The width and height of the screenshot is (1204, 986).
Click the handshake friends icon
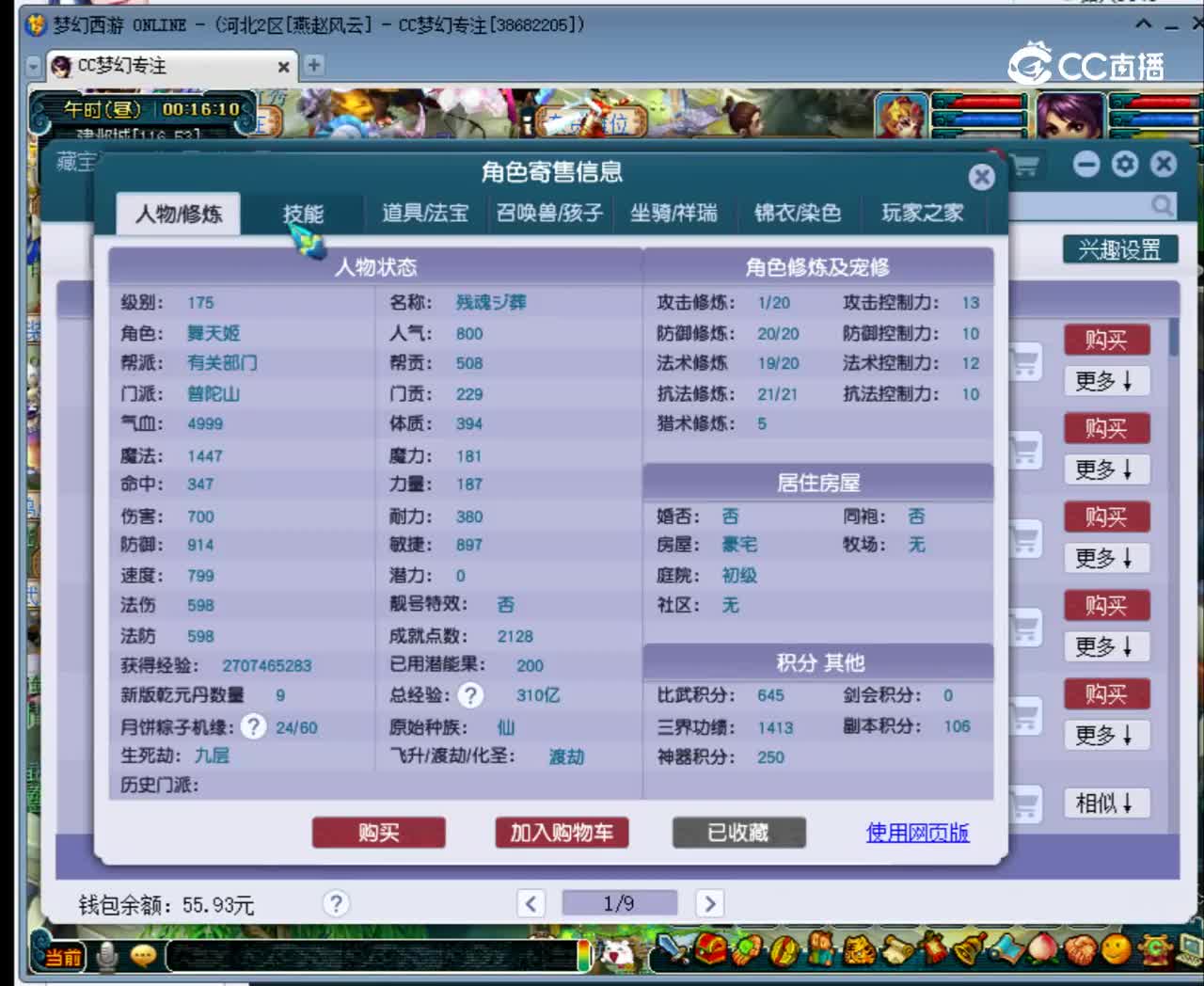coord(1081,949)
